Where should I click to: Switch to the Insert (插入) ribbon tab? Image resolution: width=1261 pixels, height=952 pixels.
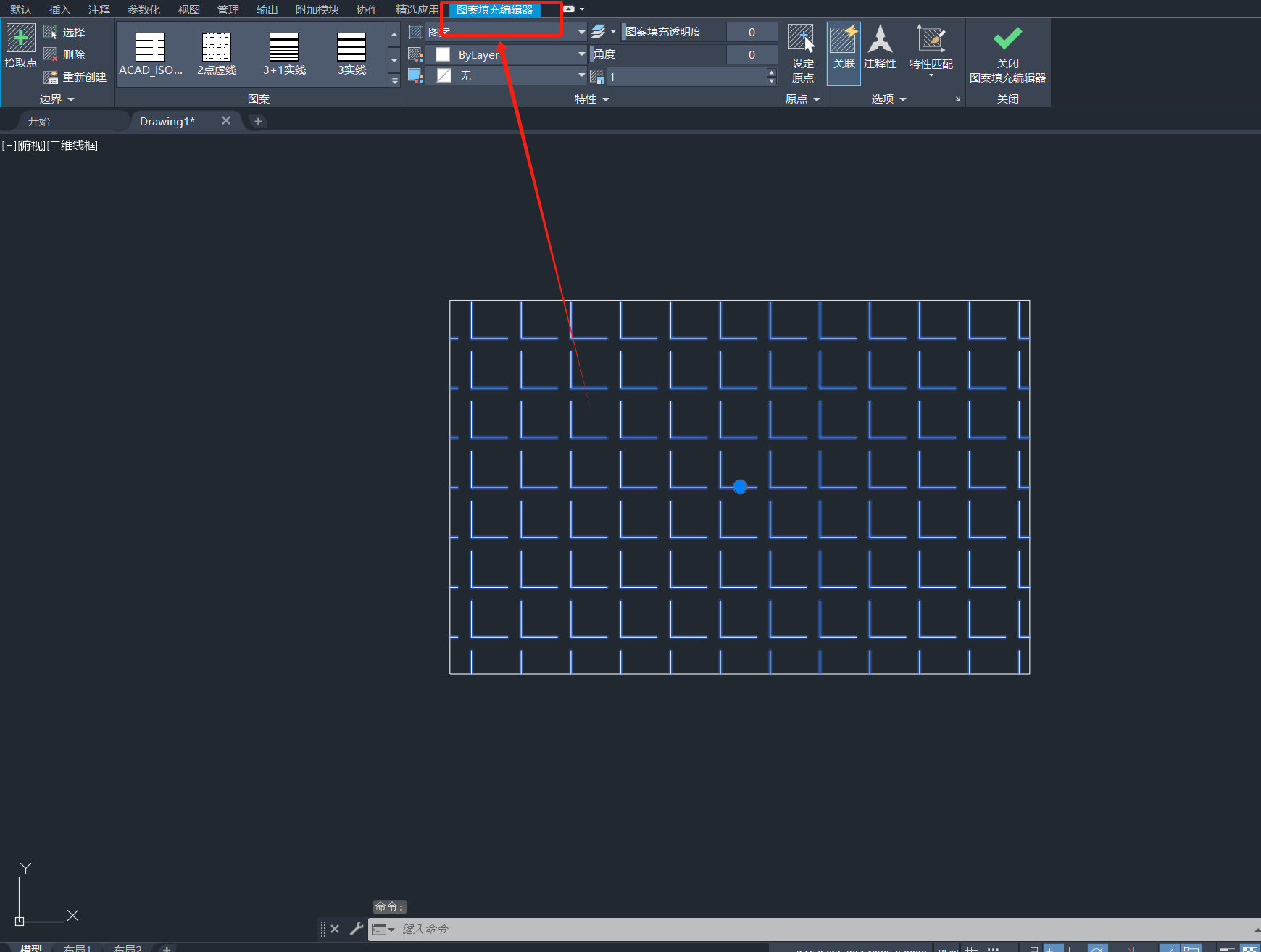[59, 9]
